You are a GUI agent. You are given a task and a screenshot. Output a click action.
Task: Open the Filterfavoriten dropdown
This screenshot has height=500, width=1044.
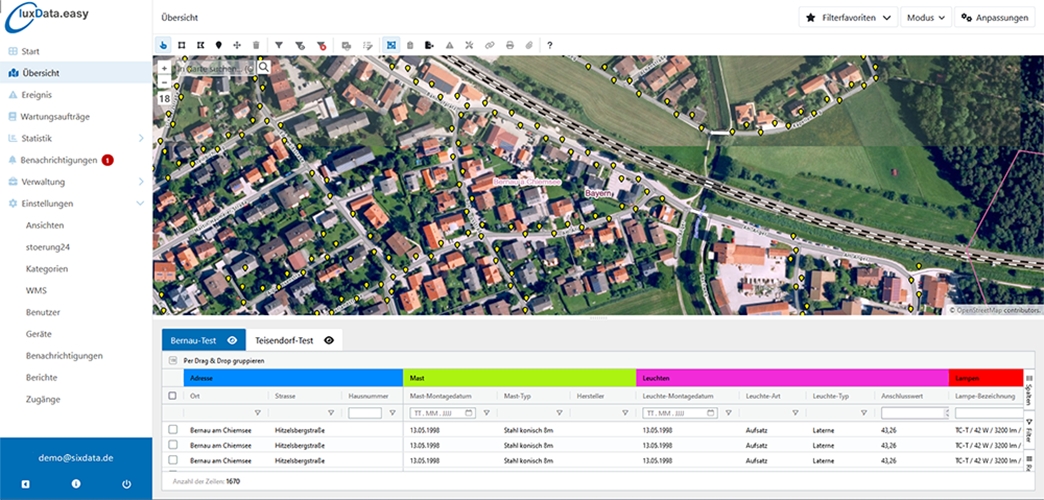coord(849,18)
